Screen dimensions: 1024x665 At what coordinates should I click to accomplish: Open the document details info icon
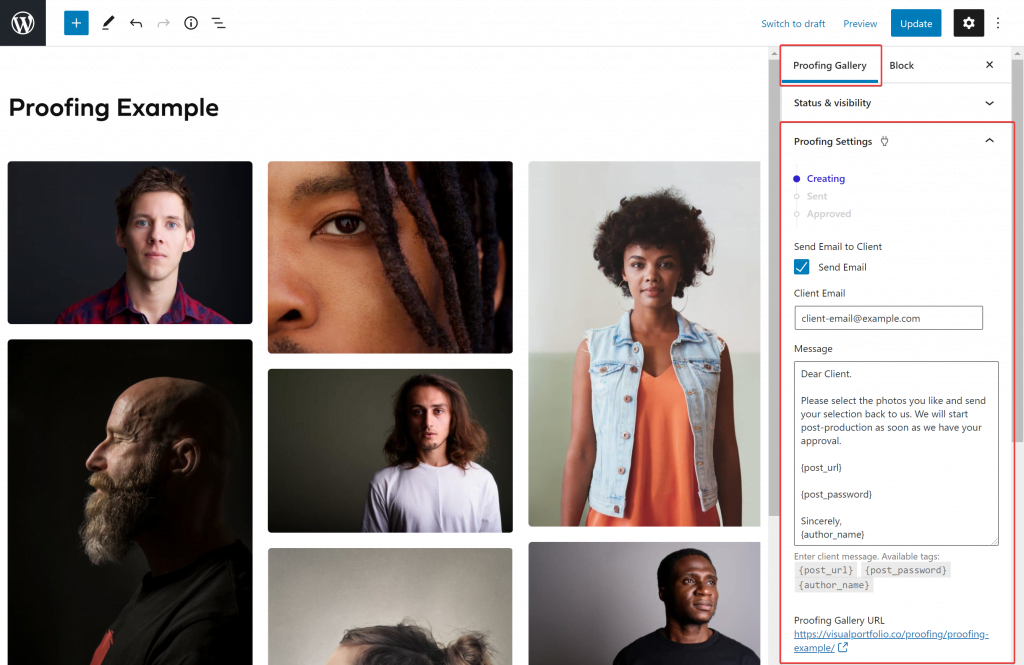191,23
